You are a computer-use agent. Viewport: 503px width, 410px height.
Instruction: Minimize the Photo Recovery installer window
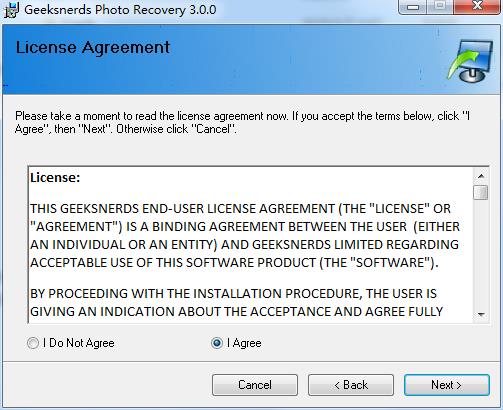click(413, 7)
